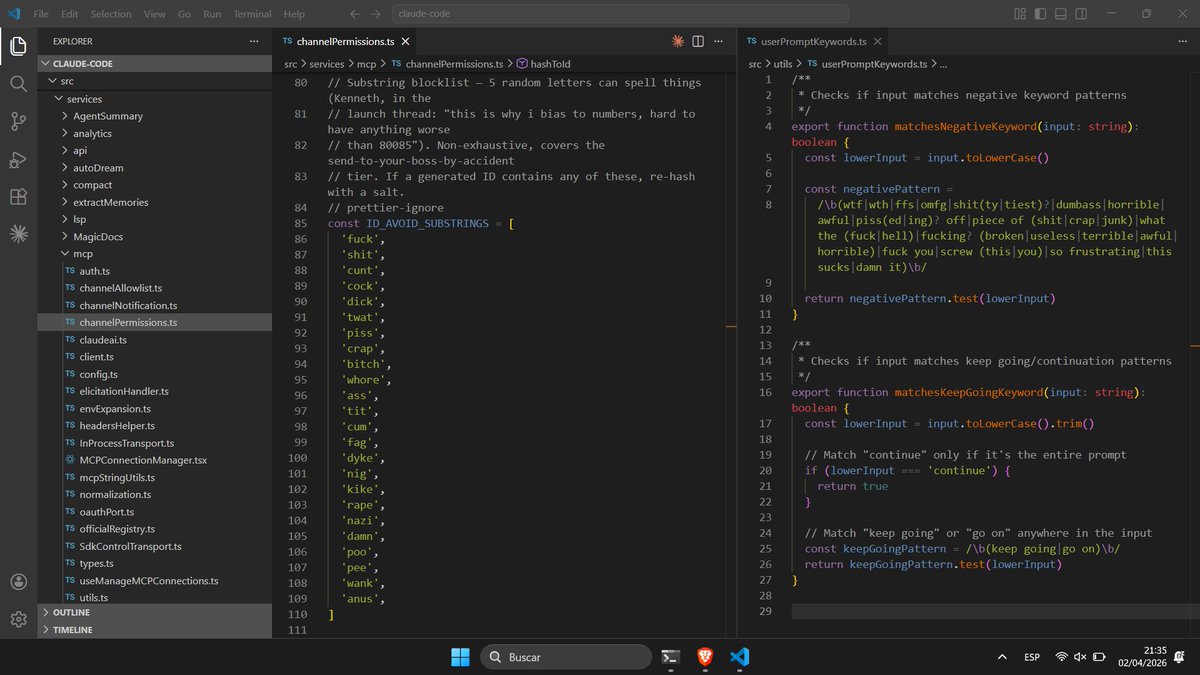This screenshot has height=675, width=1200.
Task: Click the Windows taskbar Buscar search box
Action: pos(565,657)
